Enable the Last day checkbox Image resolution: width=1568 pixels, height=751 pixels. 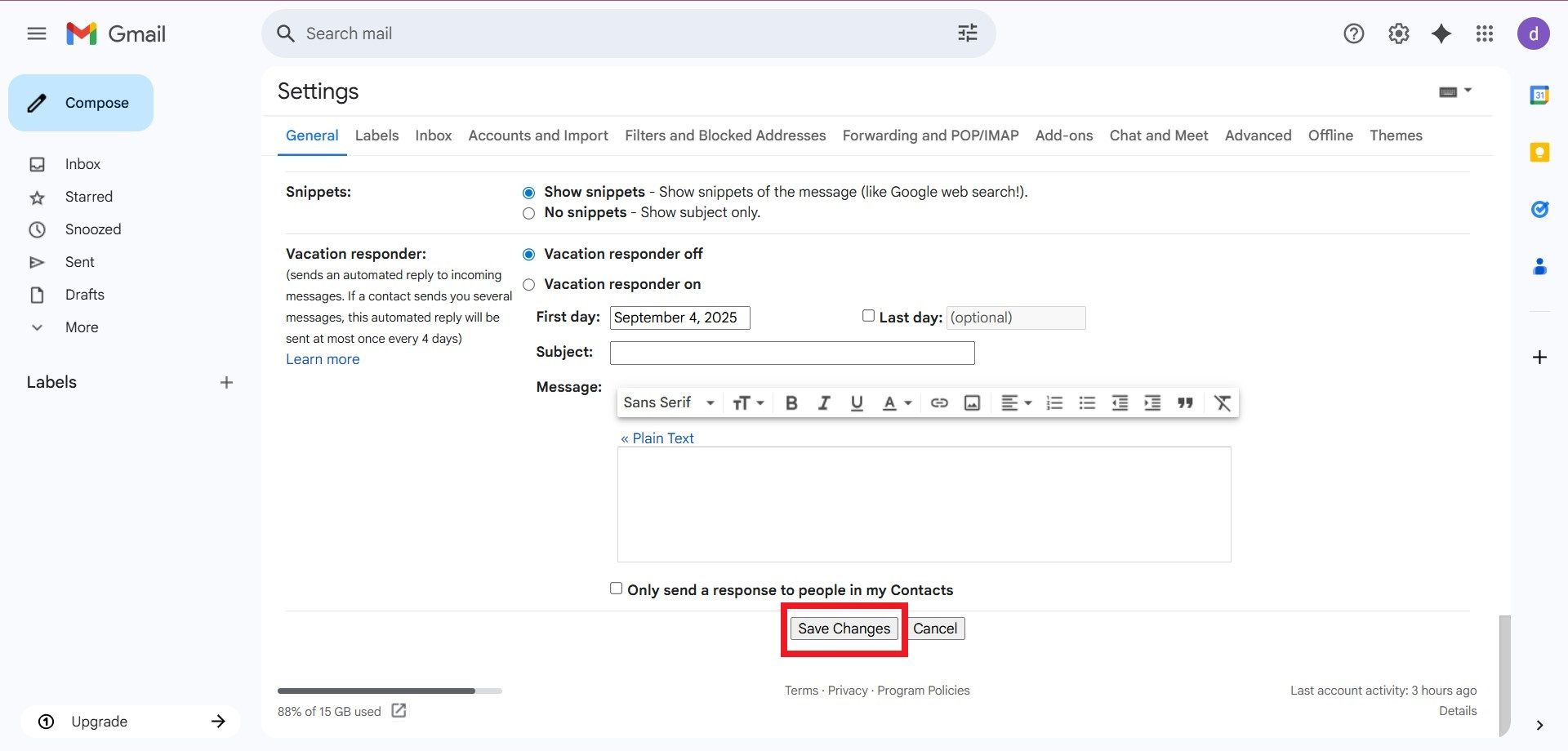(x=868, y=316)
